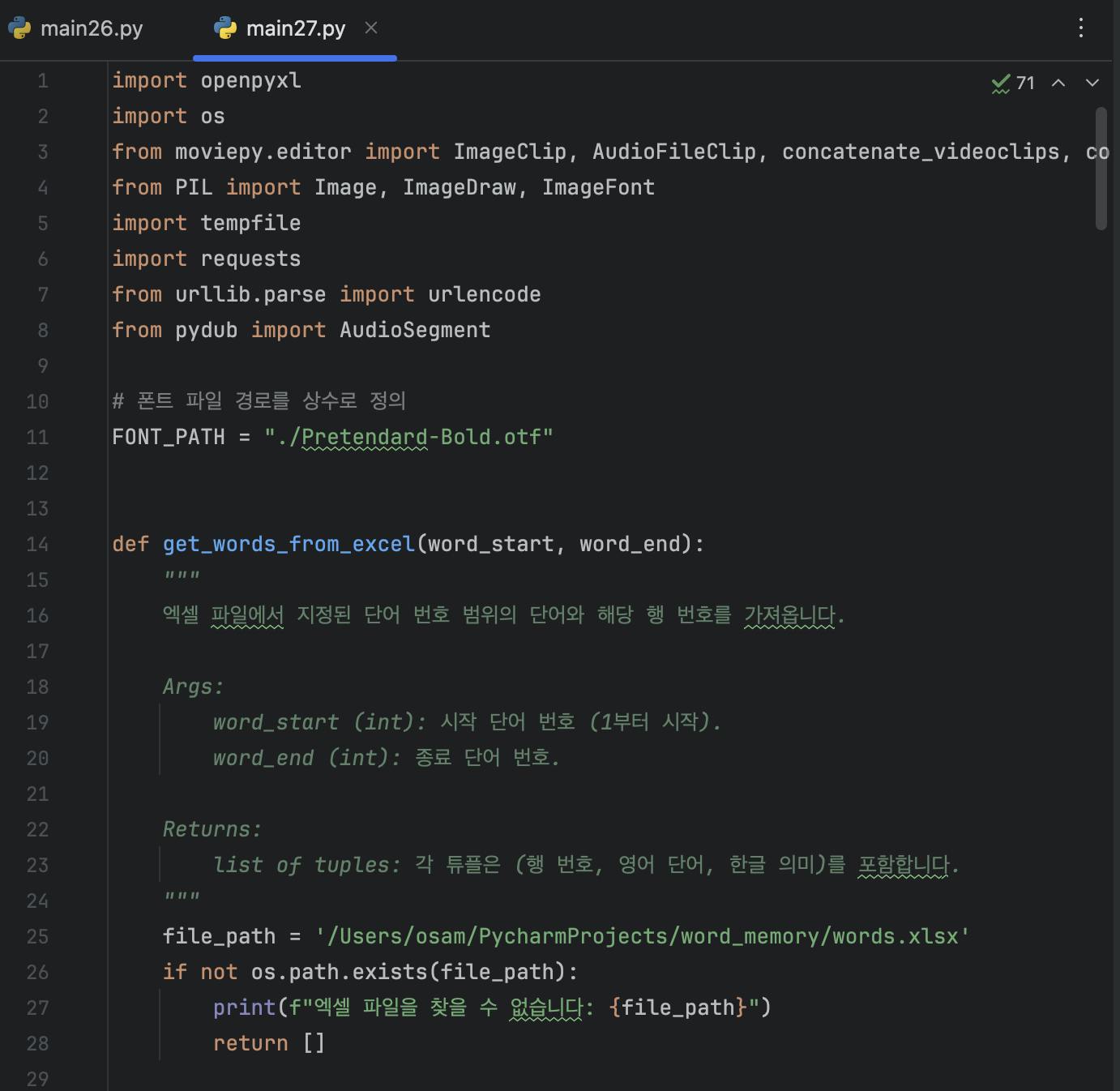Click the Pretendard-Bold.otf string literal
Screen dimensions: 1120x1091
[x=408, y=437]
